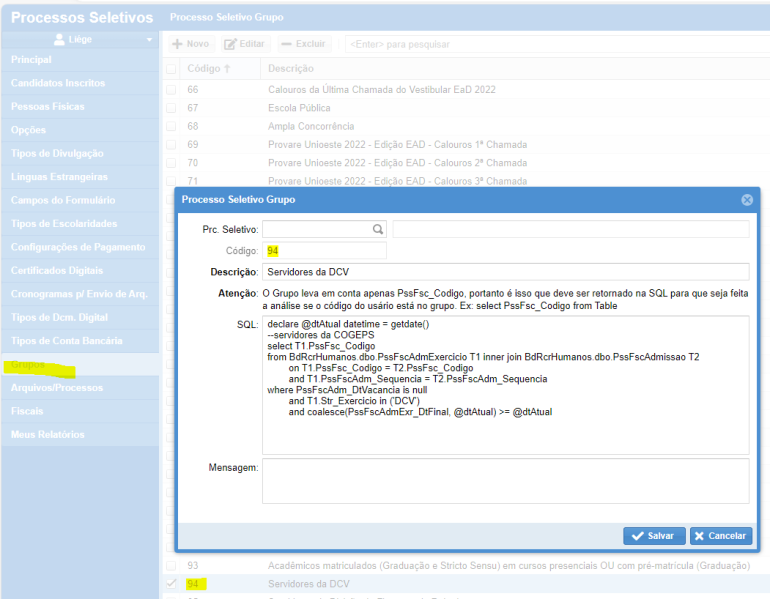
Task: Sort by the Código column header
Action: pyautogui.click(x=208, y=69)
